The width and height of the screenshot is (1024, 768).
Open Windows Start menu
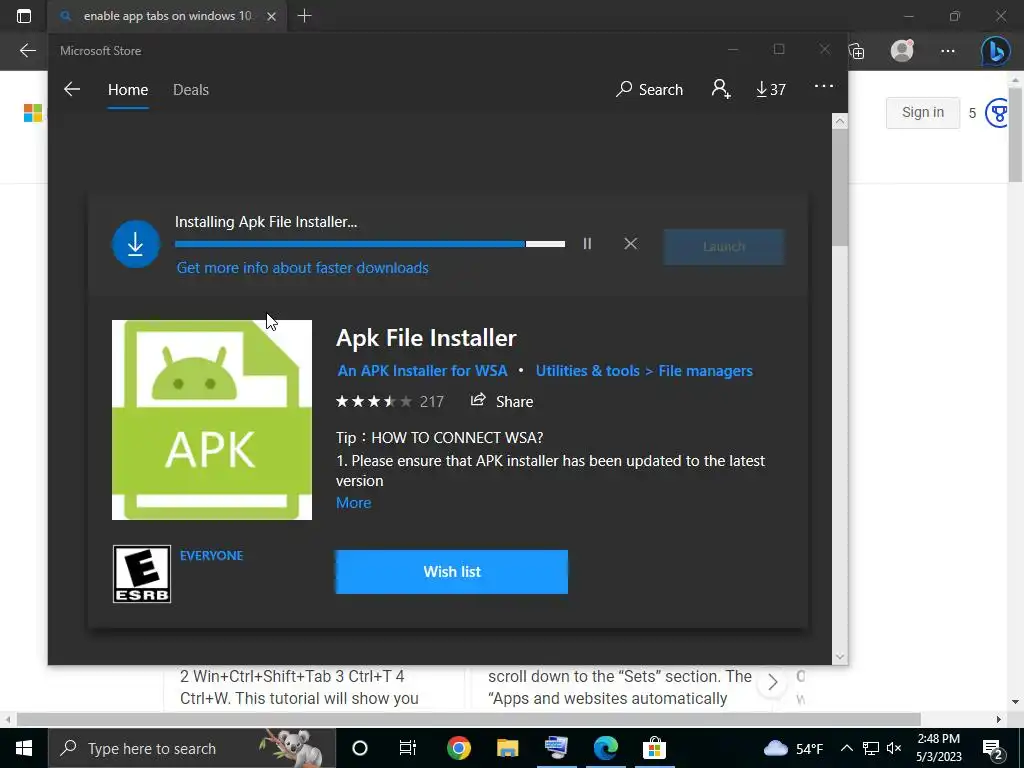tap(24, 748)
